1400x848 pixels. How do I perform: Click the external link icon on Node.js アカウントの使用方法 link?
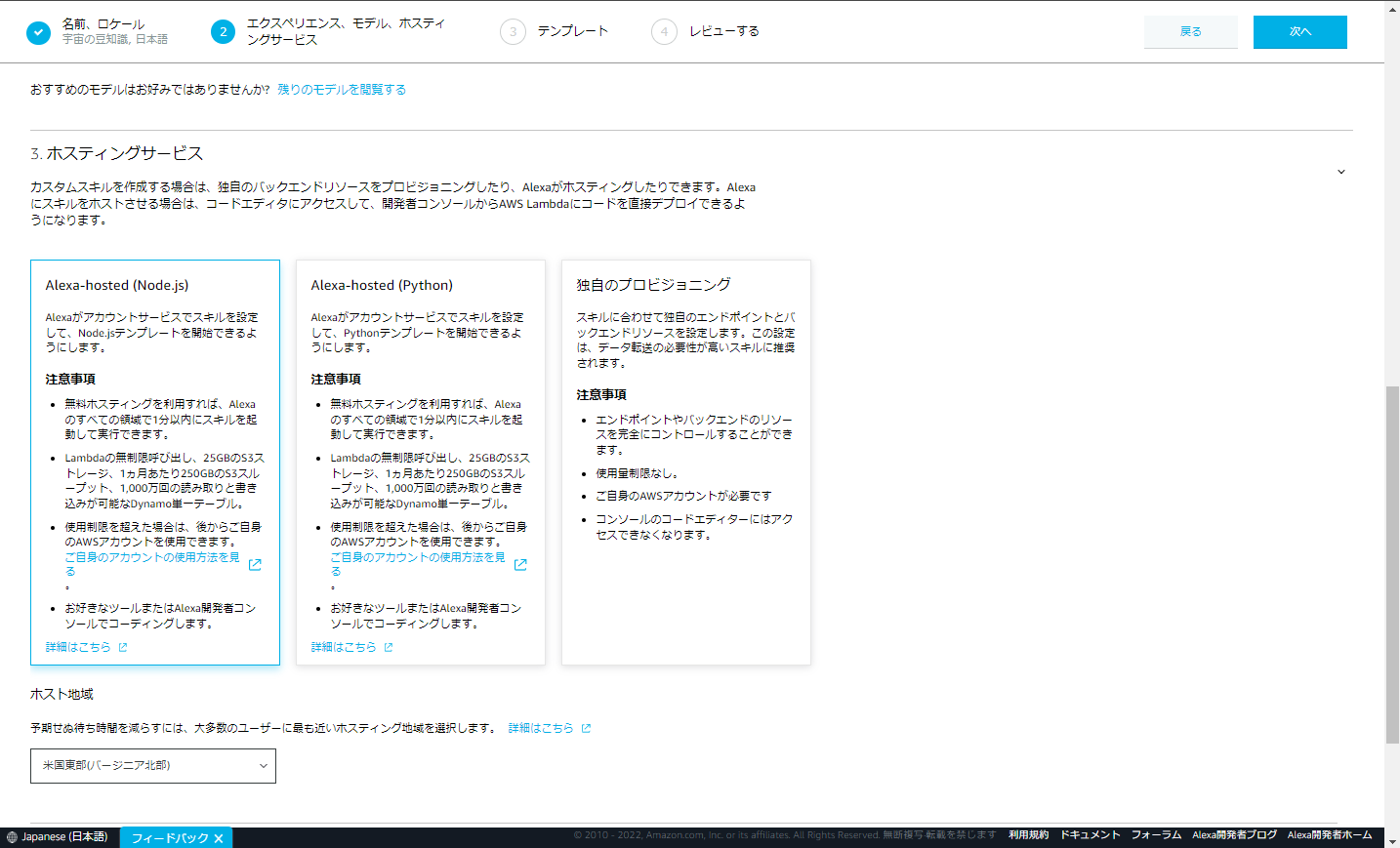click(254, 564)
